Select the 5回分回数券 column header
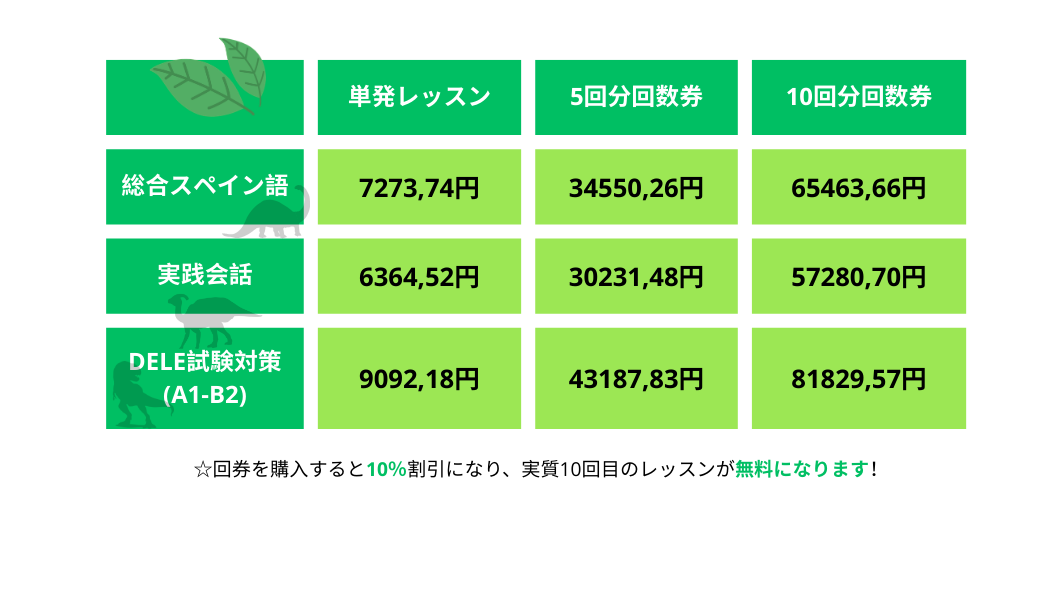This screenshot has height=600, width=1050. point(636,97)
